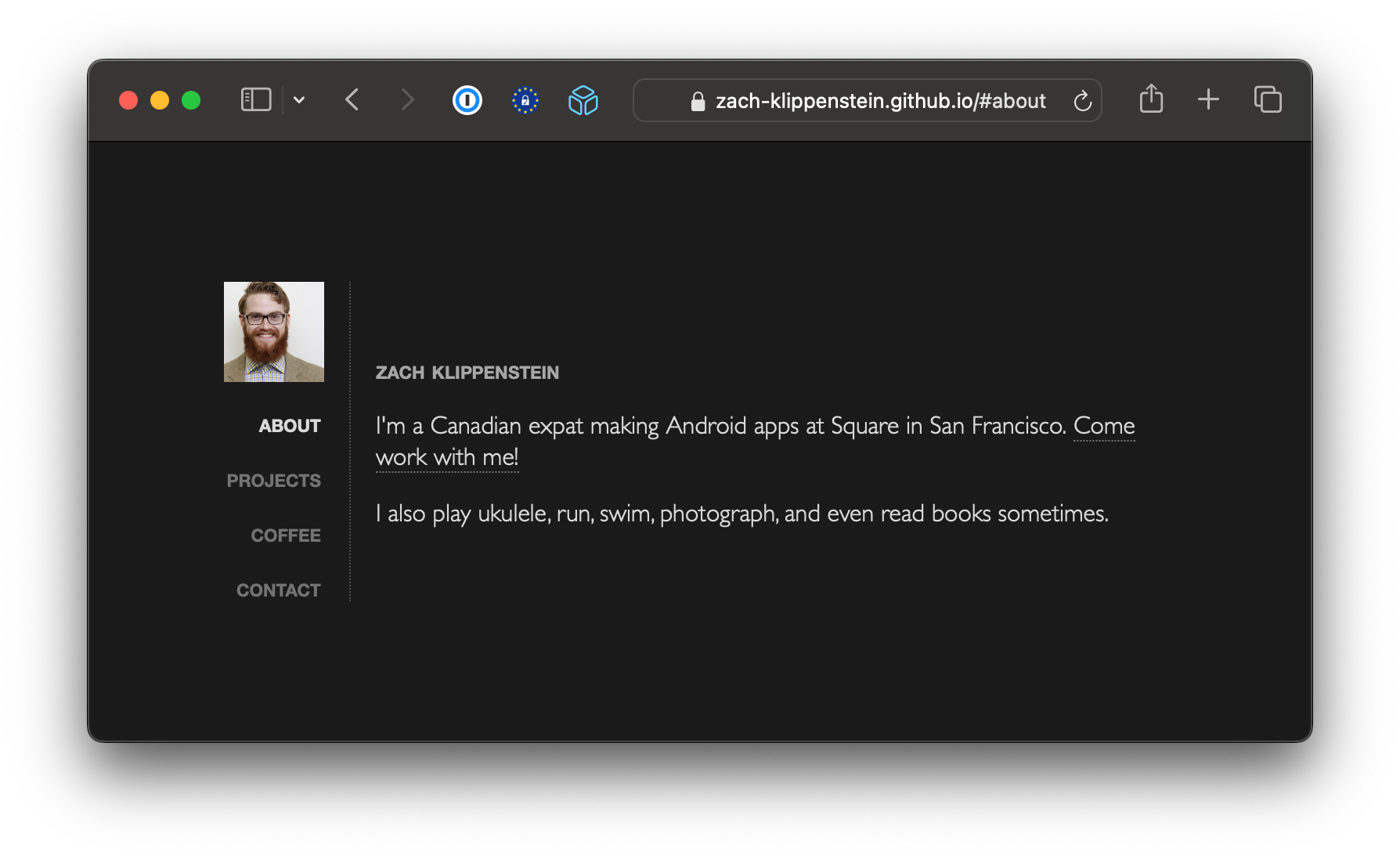Reload the page using the refresh icon
The image size is (1400, 858).
tap(1082, 100)
